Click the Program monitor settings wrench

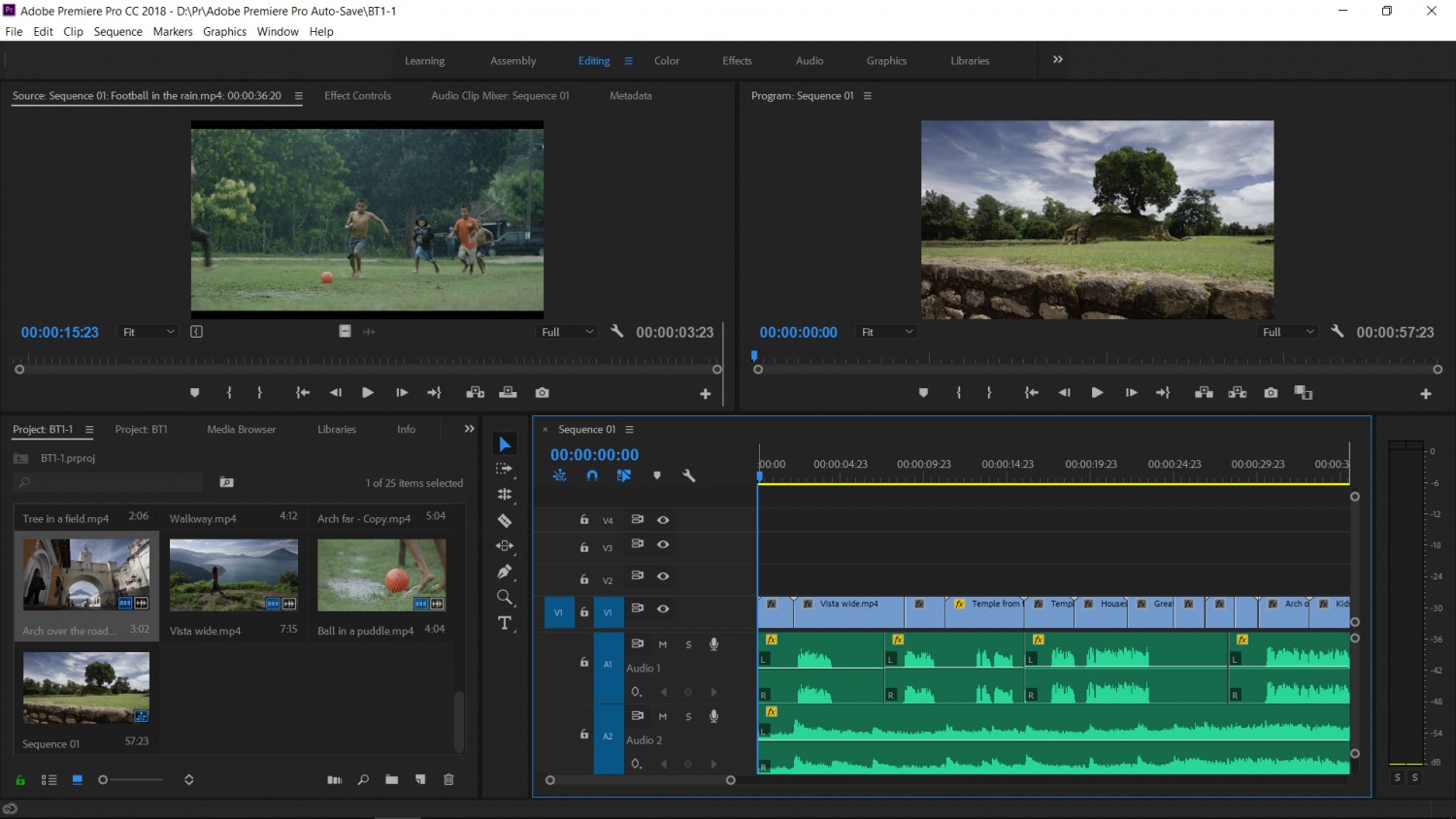[1337, 331]
